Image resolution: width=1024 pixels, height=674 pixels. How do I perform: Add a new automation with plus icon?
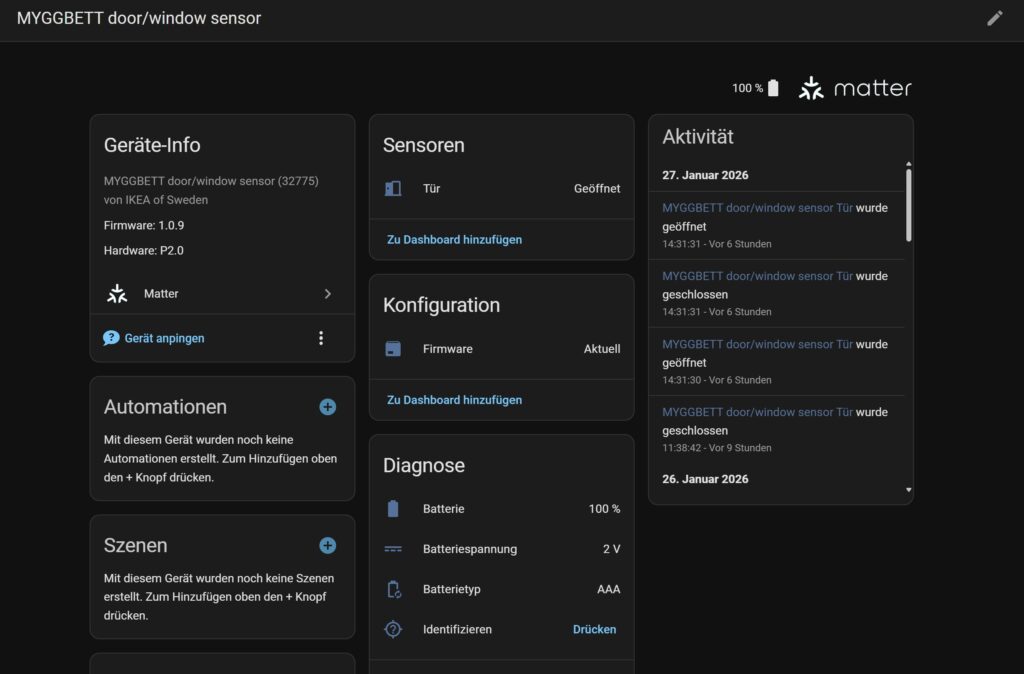point(327,407)
